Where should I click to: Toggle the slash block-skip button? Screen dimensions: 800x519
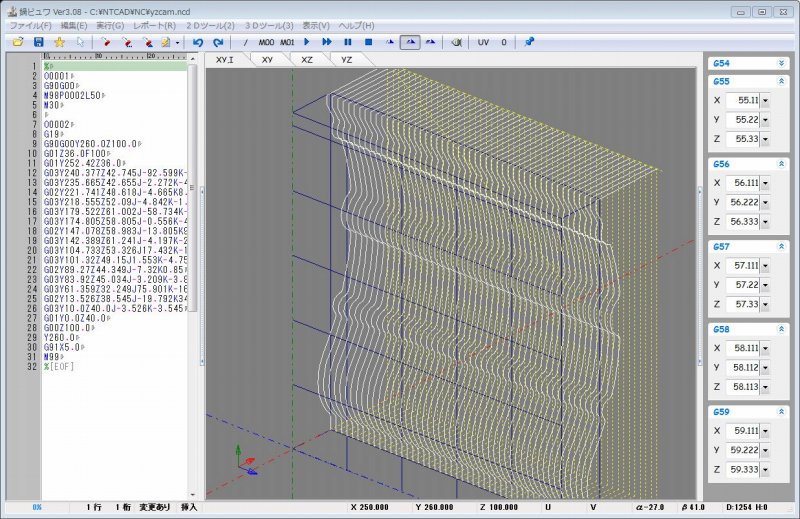point(245,42)
